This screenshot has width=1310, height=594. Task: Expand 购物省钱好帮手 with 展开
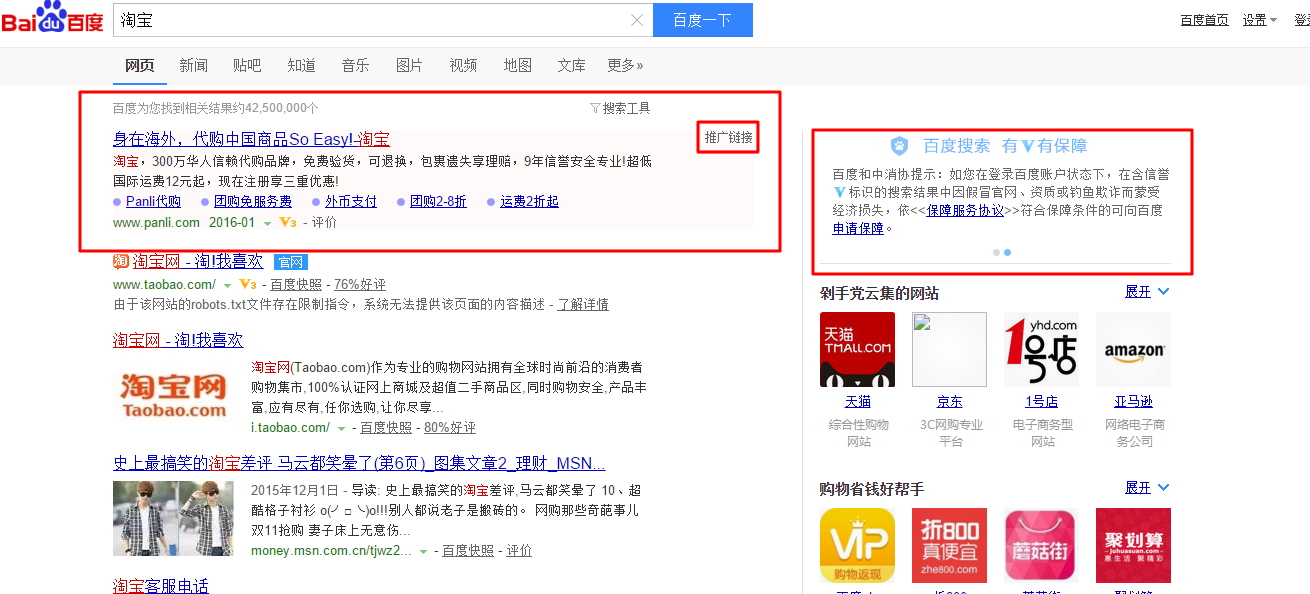pyautogui.click(x=1146, y=488)
